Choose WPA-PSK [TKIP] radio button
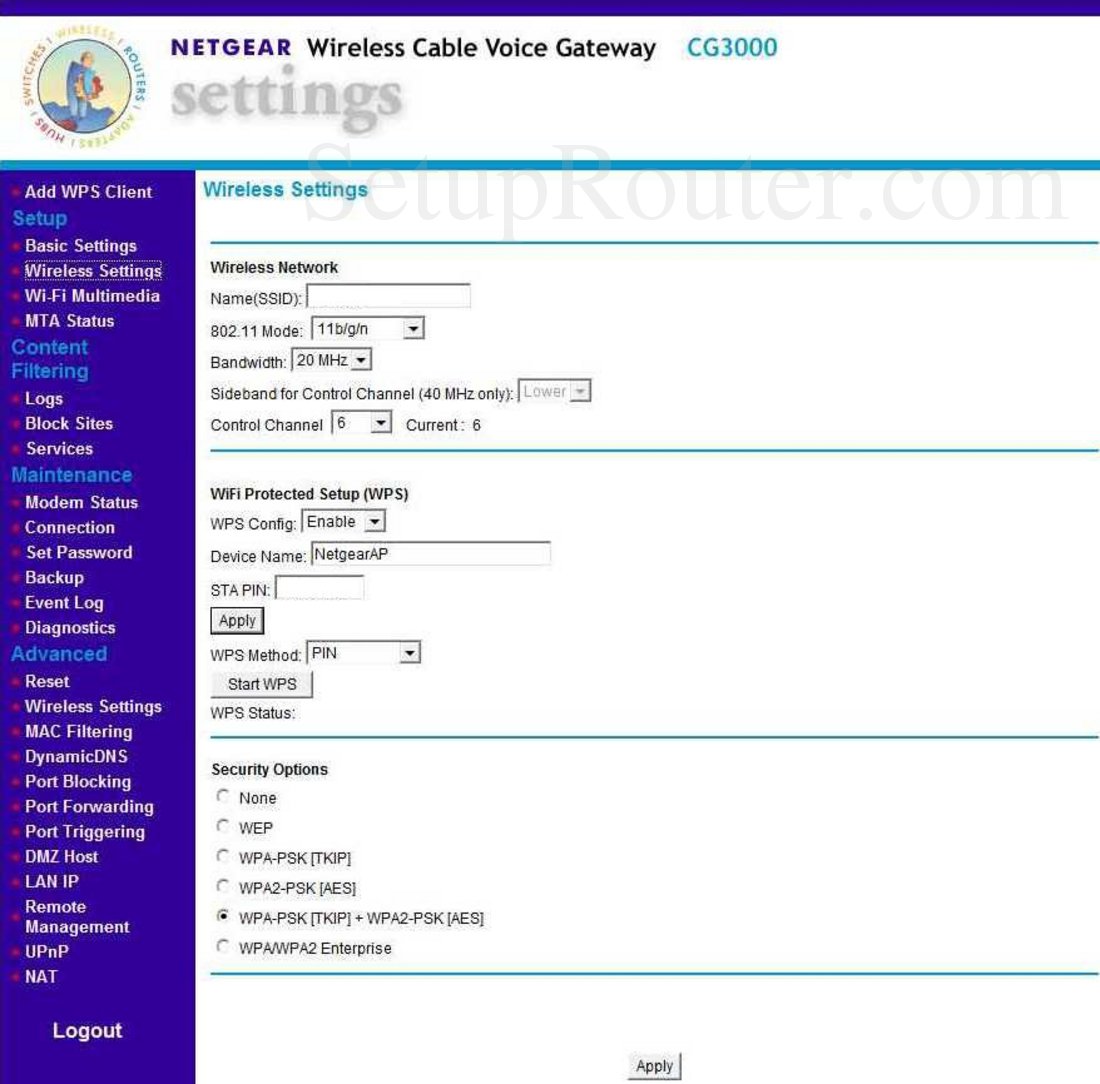Screen dimensions: 1100x1084 [x=222, y=856]
